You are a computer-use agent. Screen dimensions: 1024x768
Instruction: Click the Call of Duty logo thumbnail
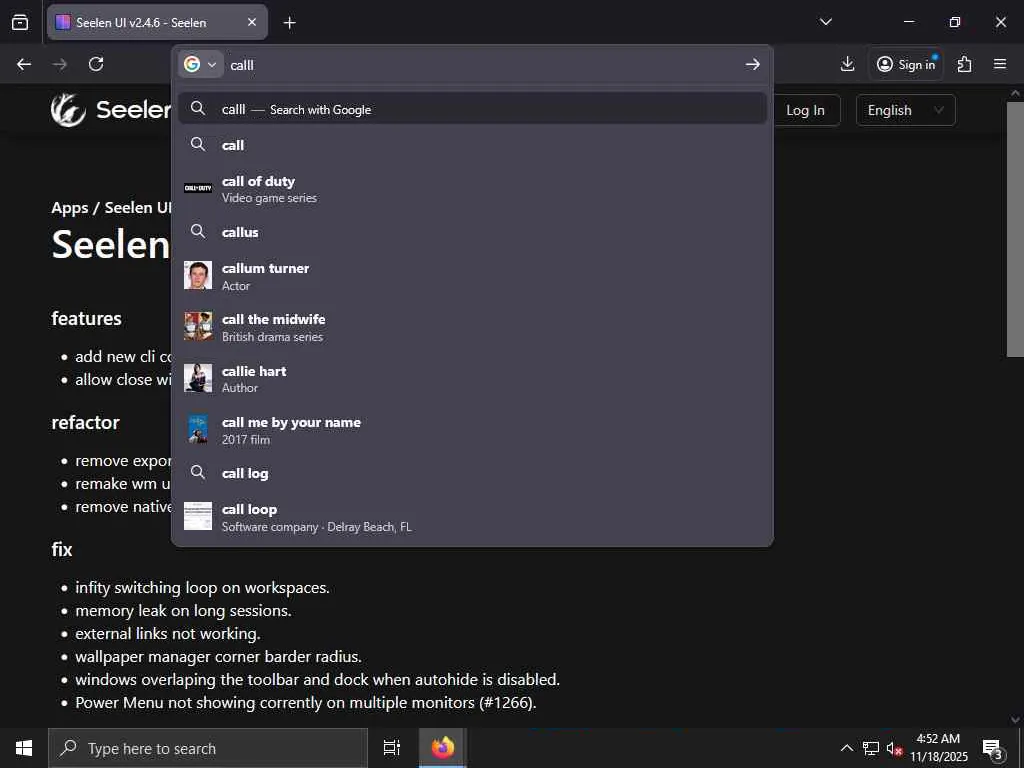pyautogui.click(x=198, y=188)
